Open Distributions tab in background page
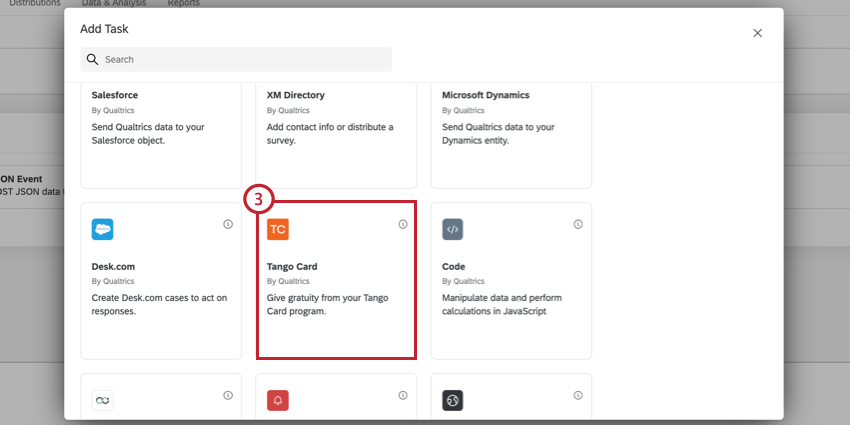 (x=35, y=3)
